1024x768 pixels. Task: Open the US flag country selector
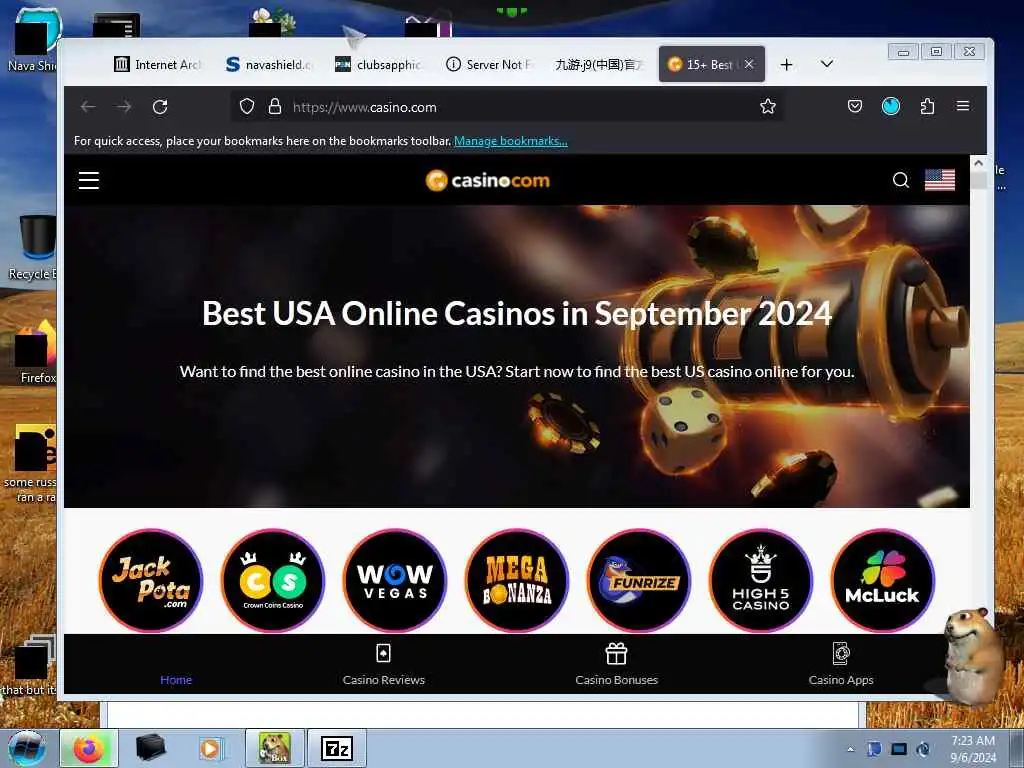(940, 180)
